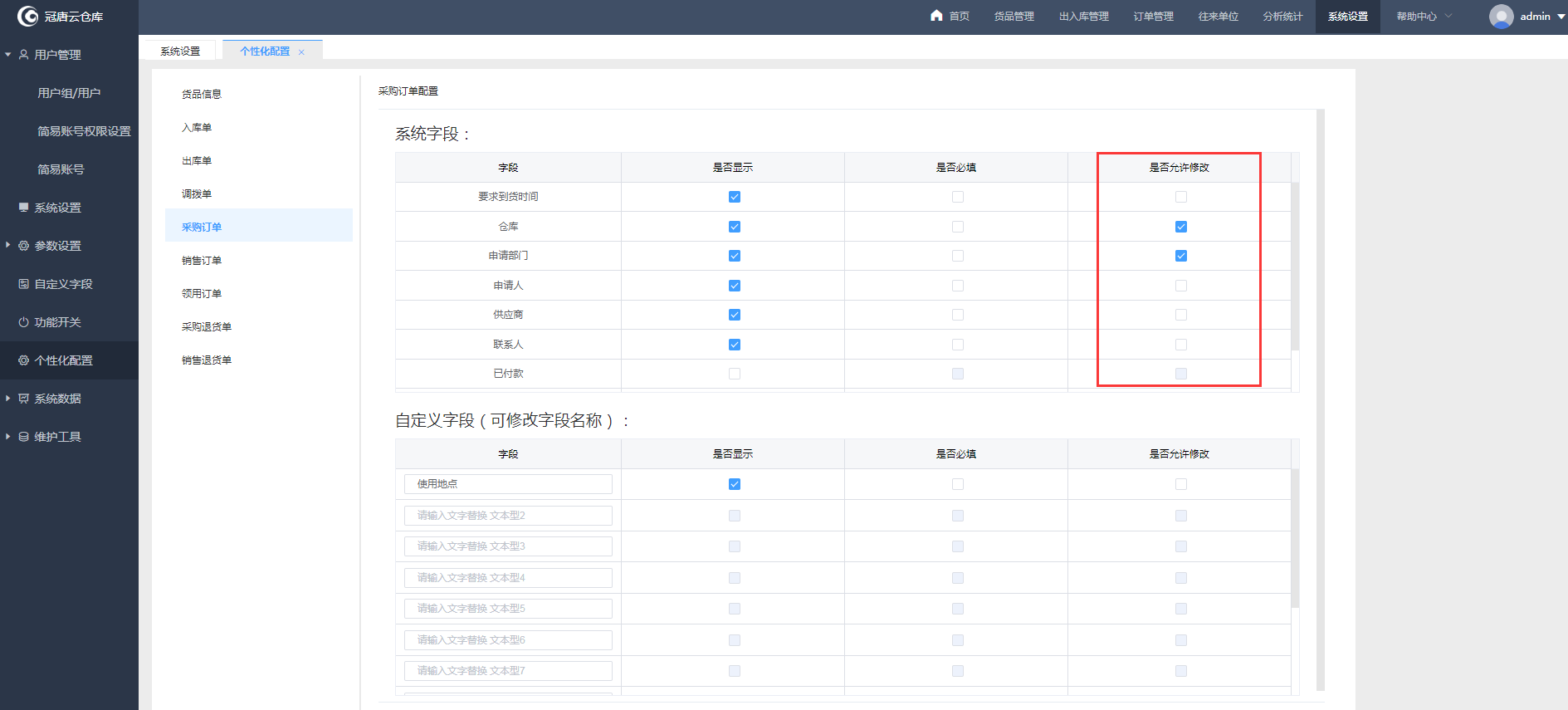Open 分析统计 in top navigation
Image resolution: width=1568 pixels, height=710 pixels.
1283,17
